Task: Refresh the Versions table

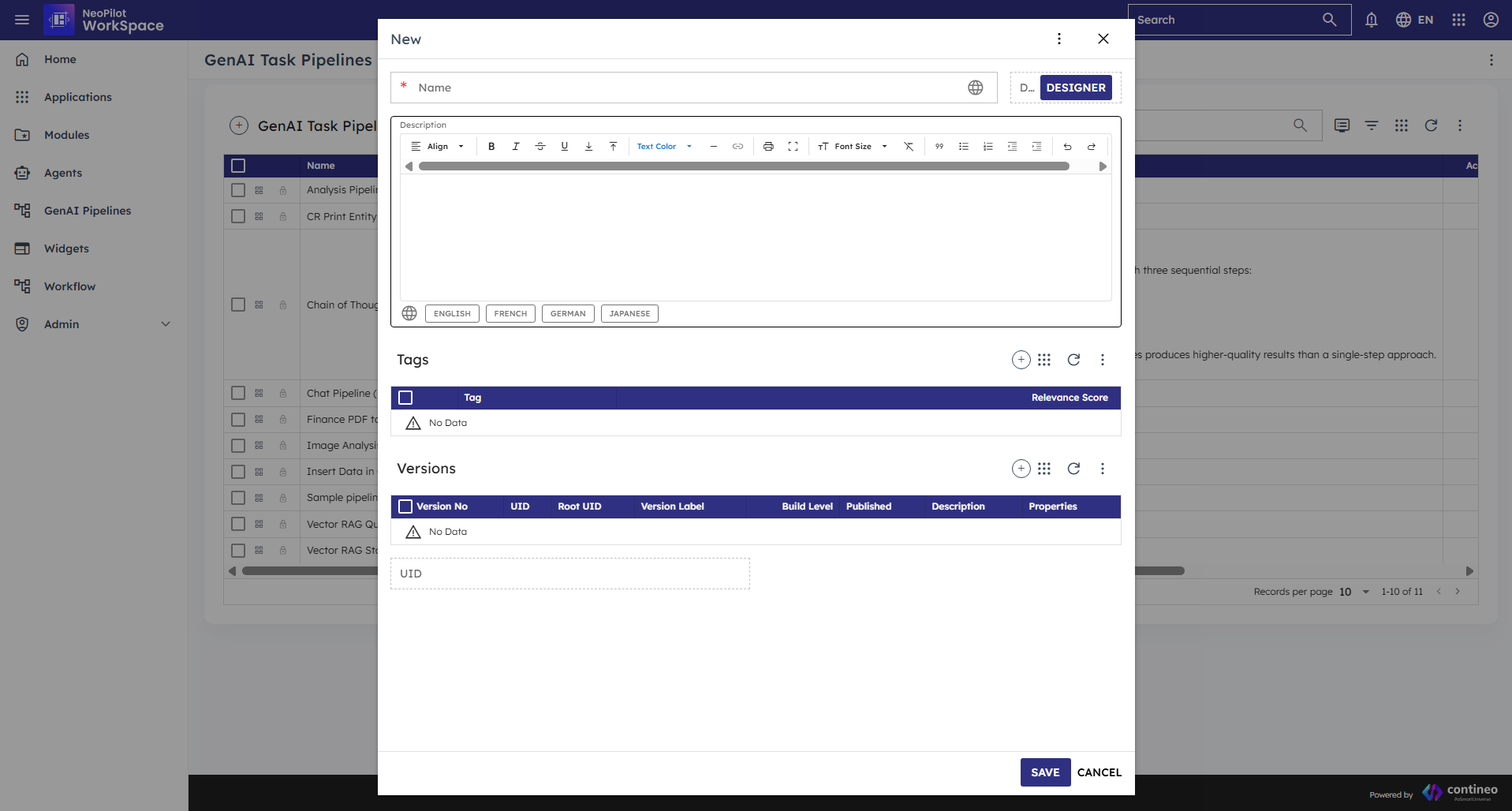Action: 1073,469
